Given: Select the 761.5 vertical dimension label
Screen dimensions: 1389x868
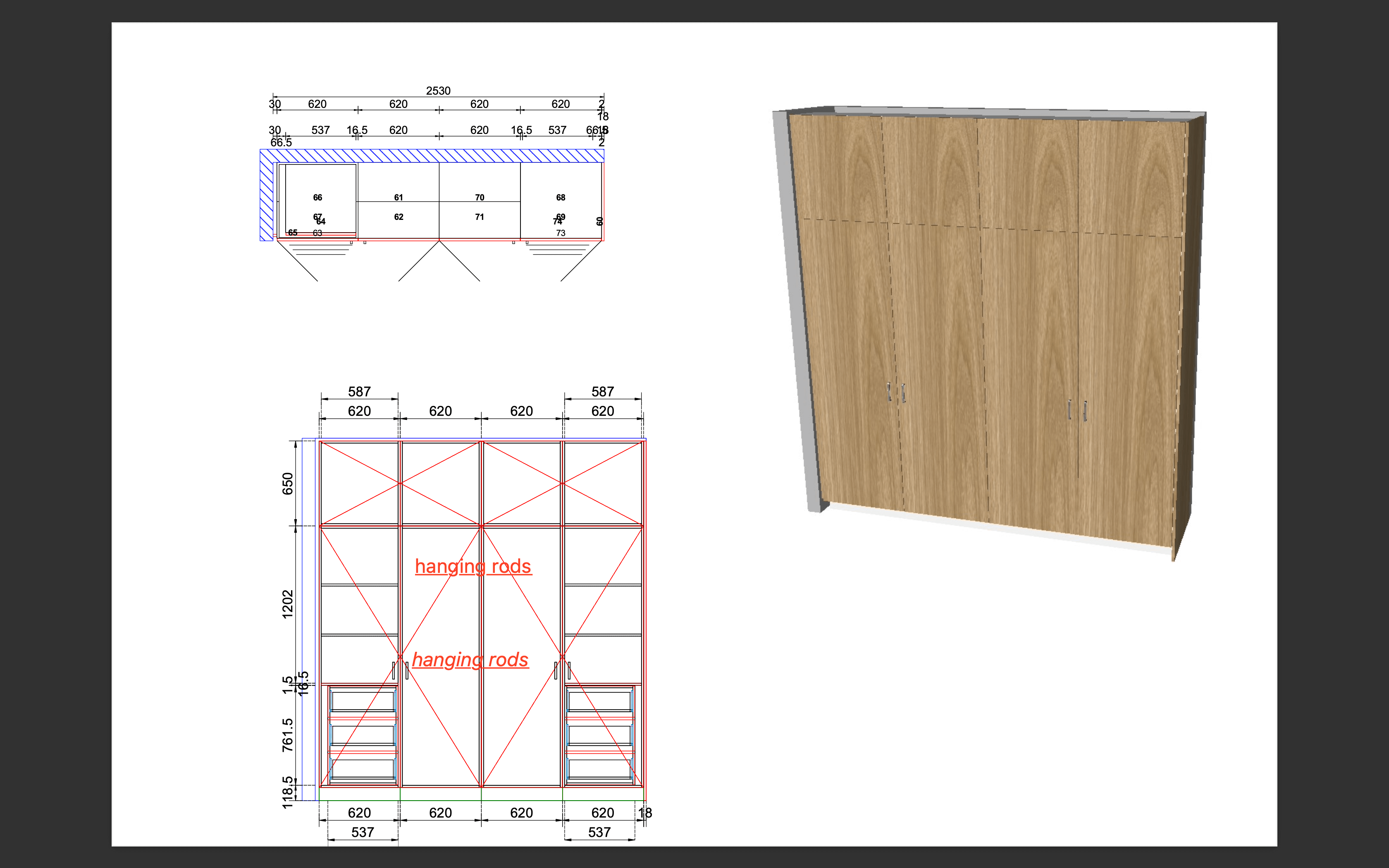Looking at the screenshot, I should click(x=288, y=734).
